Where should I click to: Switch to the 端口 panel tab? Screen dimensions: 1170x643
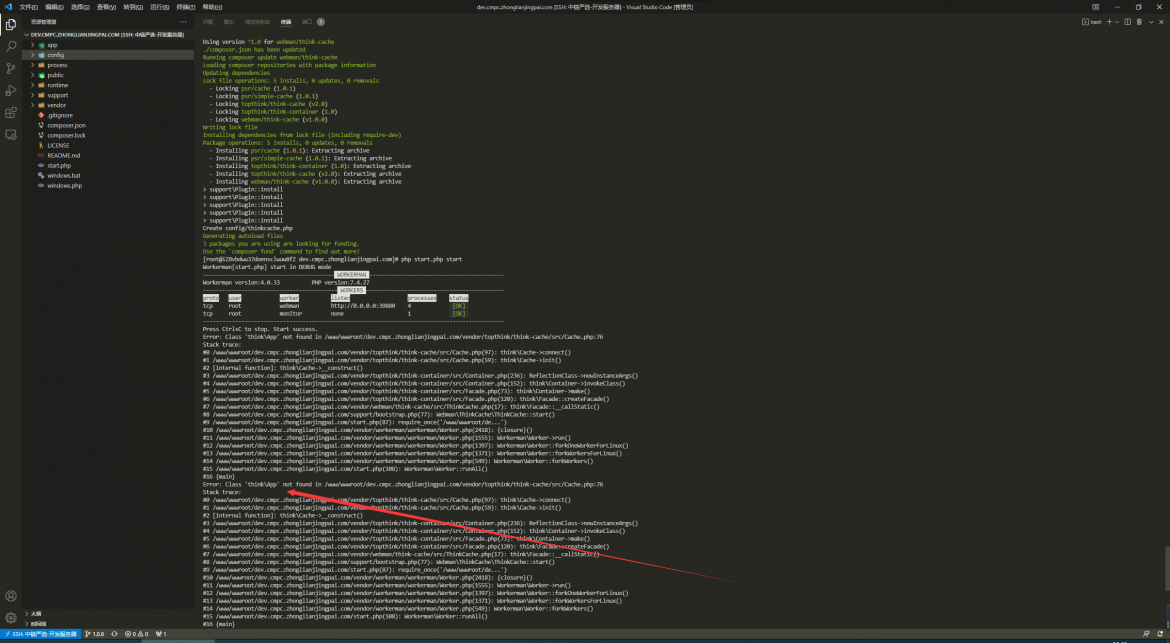[313, 22]
